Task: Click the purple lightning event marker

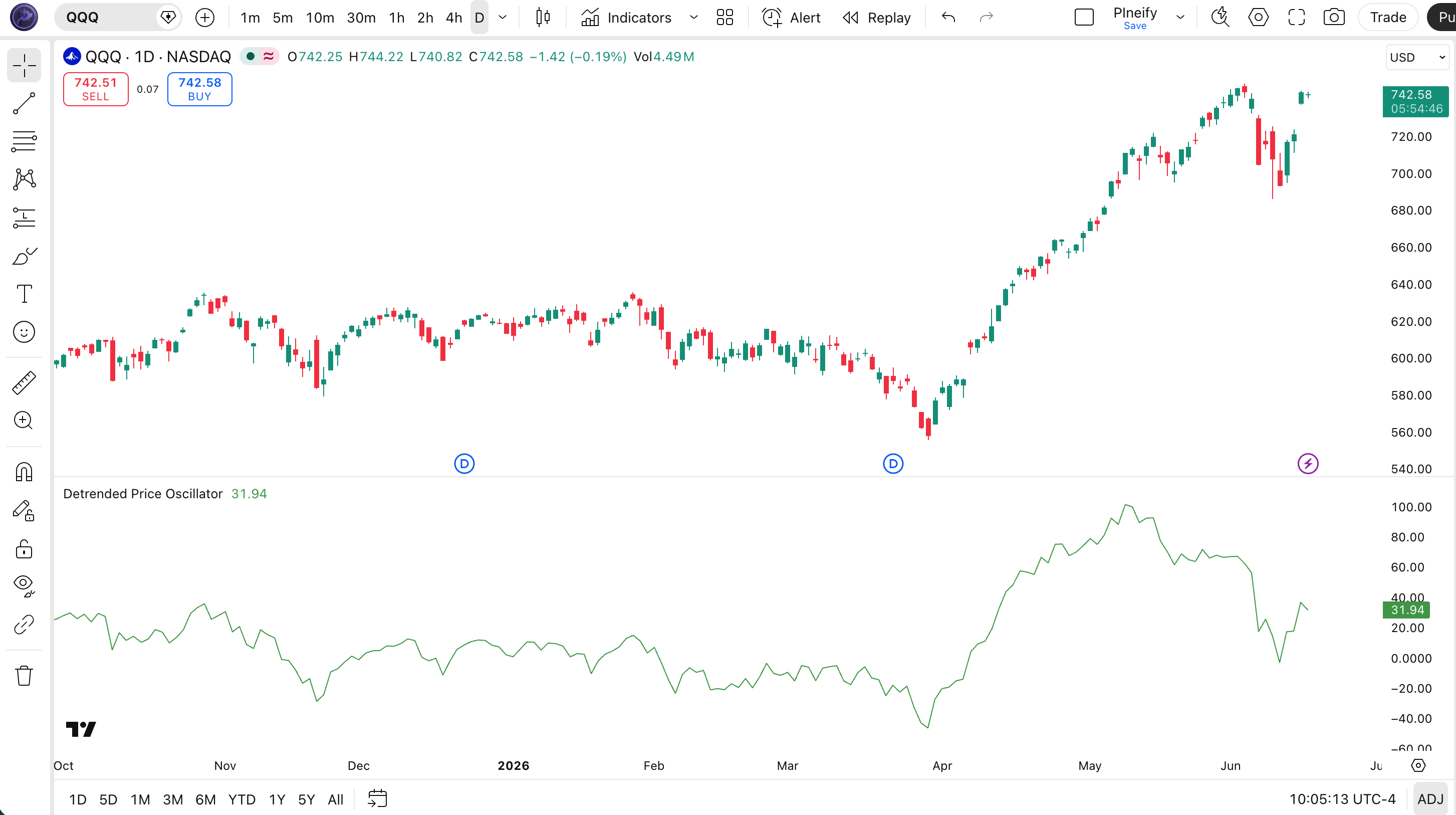Action: pos(1308,464)
